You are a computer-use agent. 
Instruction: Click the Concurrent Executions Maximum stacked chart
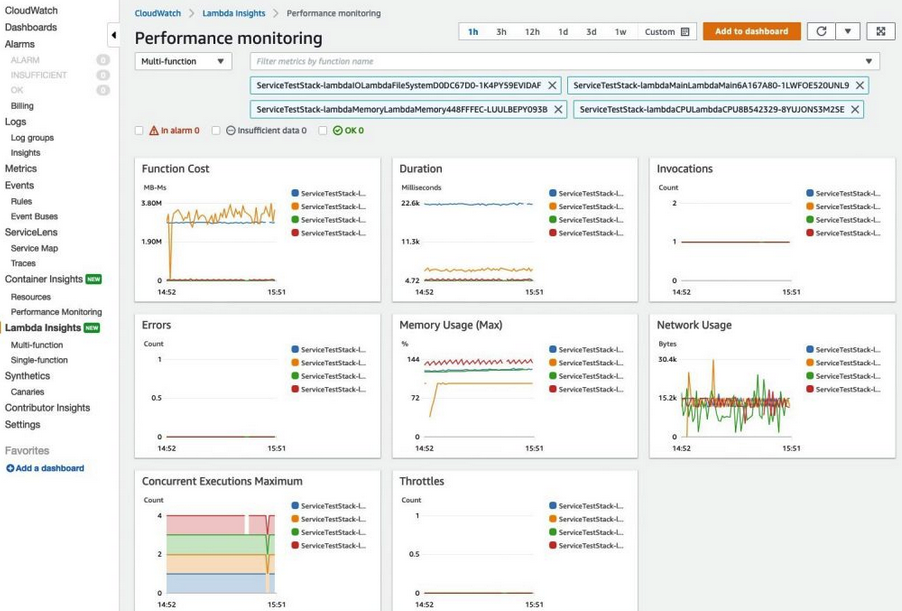coord(221,554)
